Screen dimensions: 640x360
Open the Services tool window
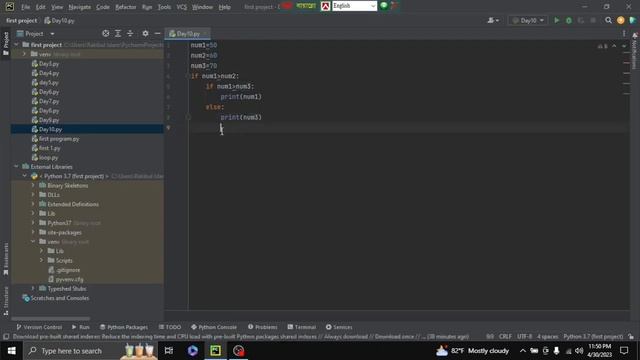tap(339, 327)
